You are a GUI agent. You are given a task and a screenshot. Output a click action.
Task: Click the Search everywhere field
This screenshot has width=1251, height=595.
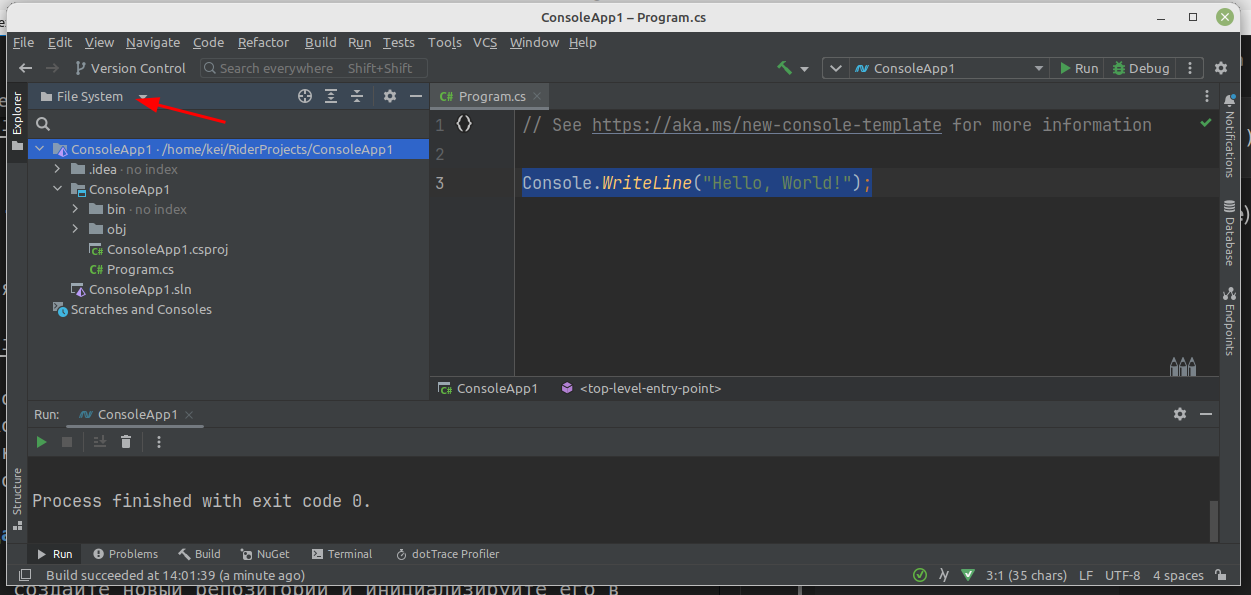[x=314, y=68]
